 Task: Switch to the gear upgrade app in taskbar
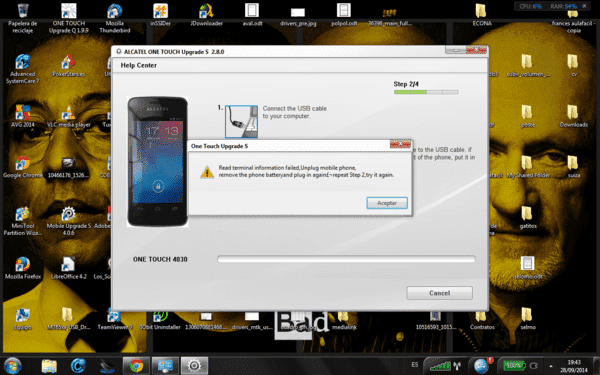tap(194, 366)
